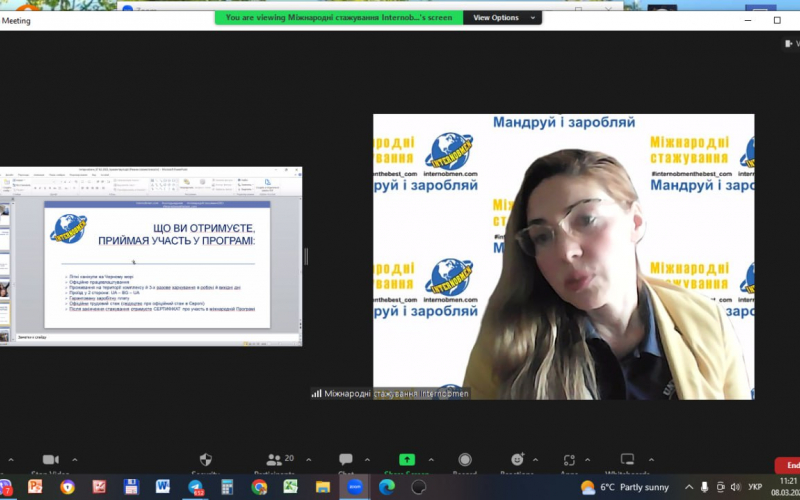Screen dimensions: 800x500
Task: Open the round dark app icon after Edge
Action: point(419,487)
